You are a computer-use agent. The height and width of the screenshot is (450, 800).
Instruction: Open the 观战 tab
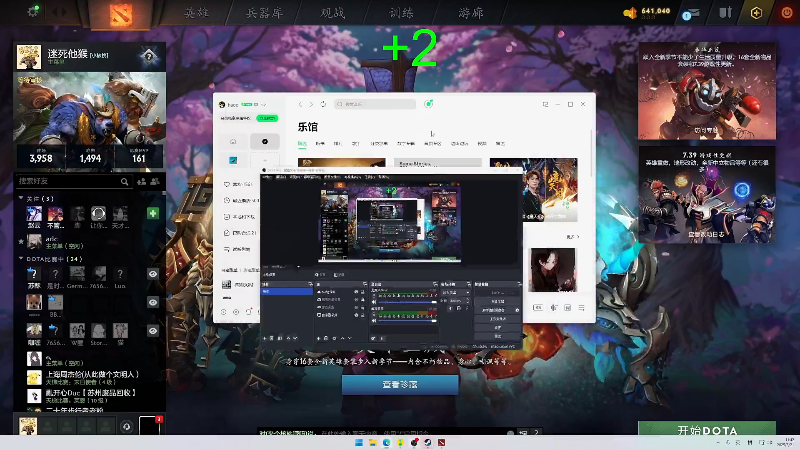[x=333, y=13]
